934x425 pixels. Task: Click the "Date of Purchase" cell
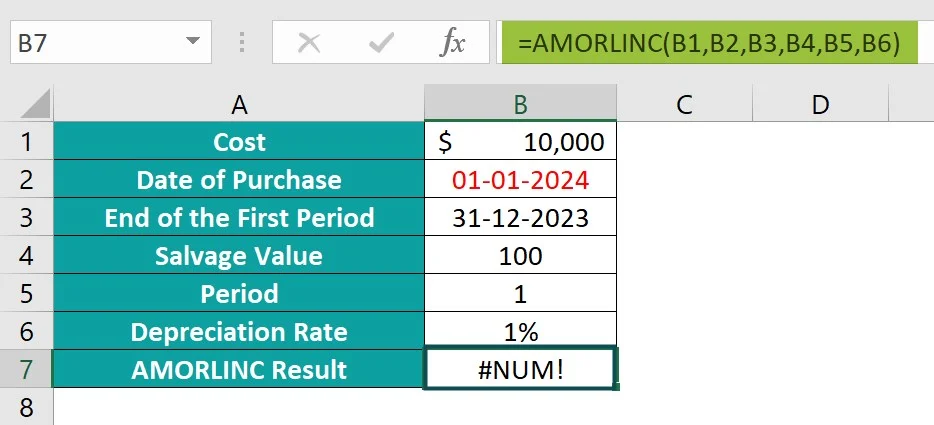239,179
